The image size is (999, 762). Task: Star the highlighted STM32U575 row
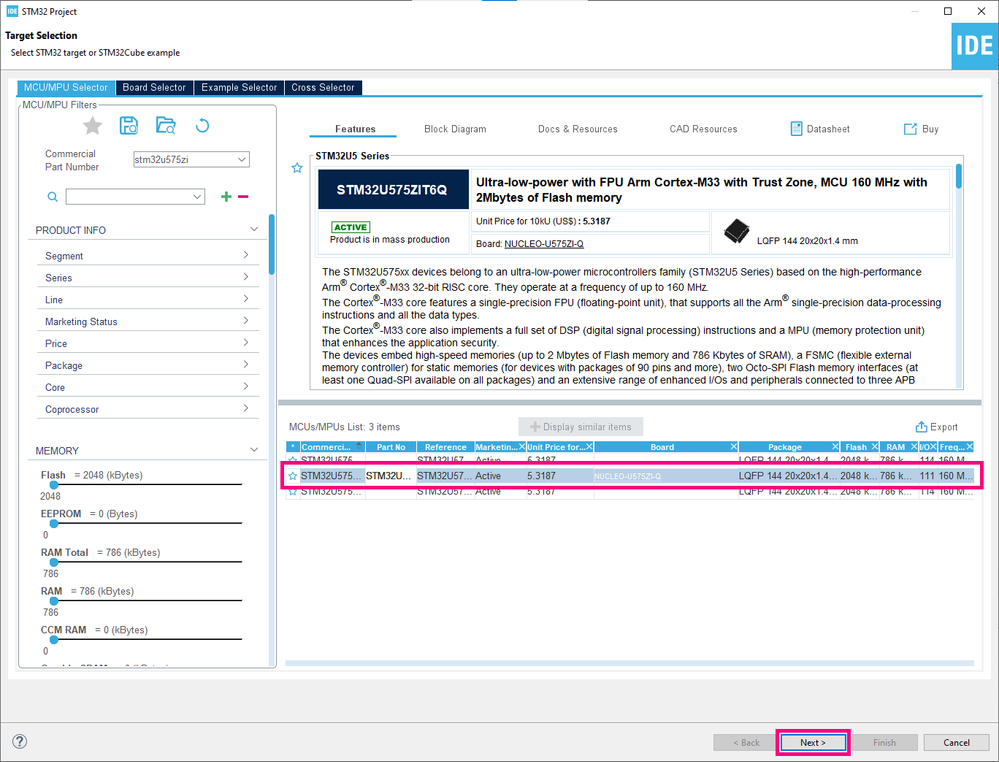[292, 476]
